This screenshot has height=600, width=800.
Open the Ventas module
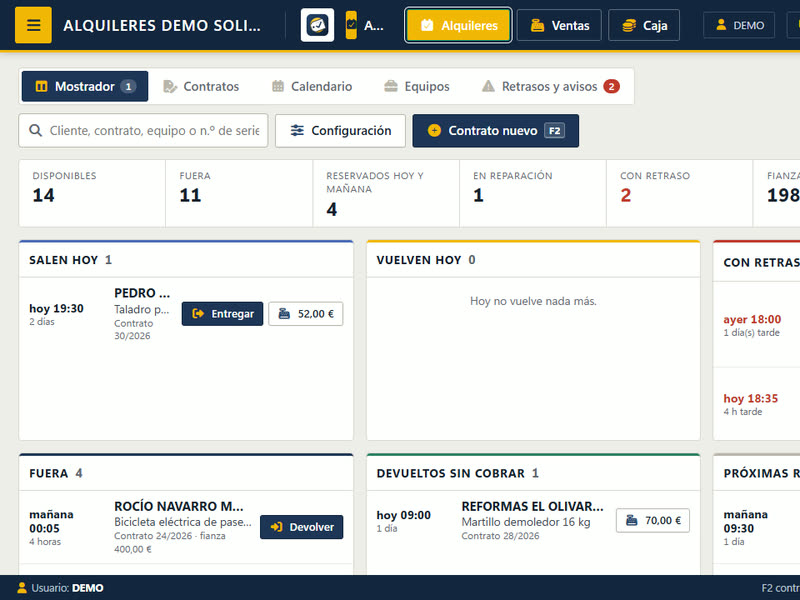point(559,25)
